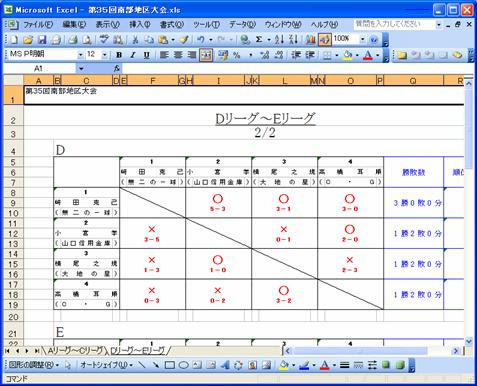
Task: Toggle Merge and Center button
Action: [x=206, y=55]
